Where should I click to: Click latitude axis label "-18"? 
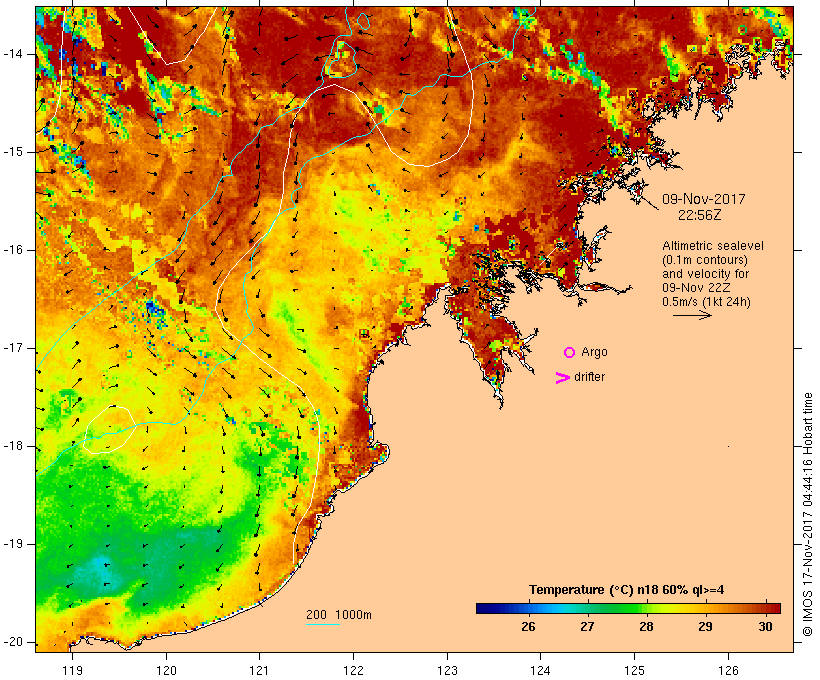coord(13,446)
